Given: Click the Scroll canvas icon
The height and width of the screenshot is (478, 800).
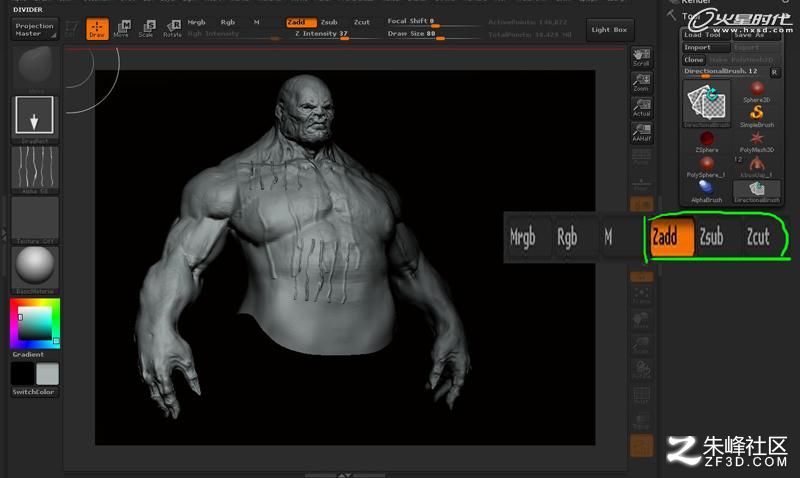Looking at the screenshot, I should (x=641, y=57).
